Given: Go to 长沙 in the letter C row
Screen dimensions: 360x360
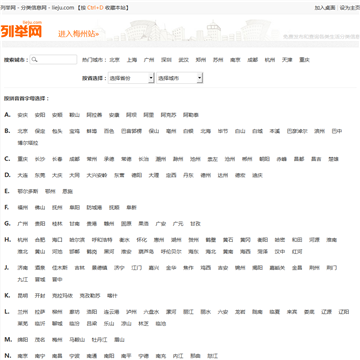Looking at the screenshot, I should pos(40,159).
